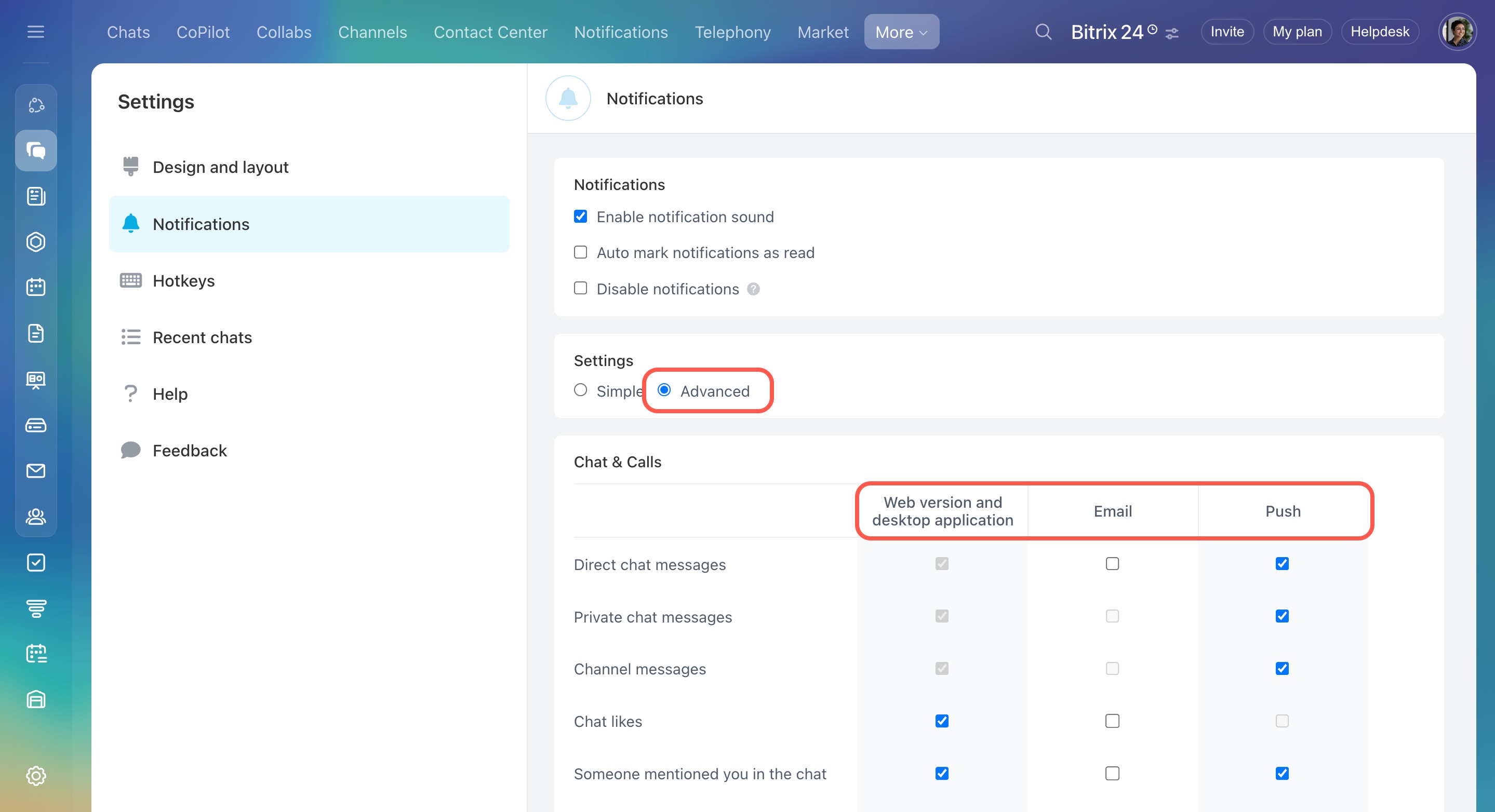Open the Helpdesk button
Screen dimensions: 1495x812
(x=1380, y=32)
